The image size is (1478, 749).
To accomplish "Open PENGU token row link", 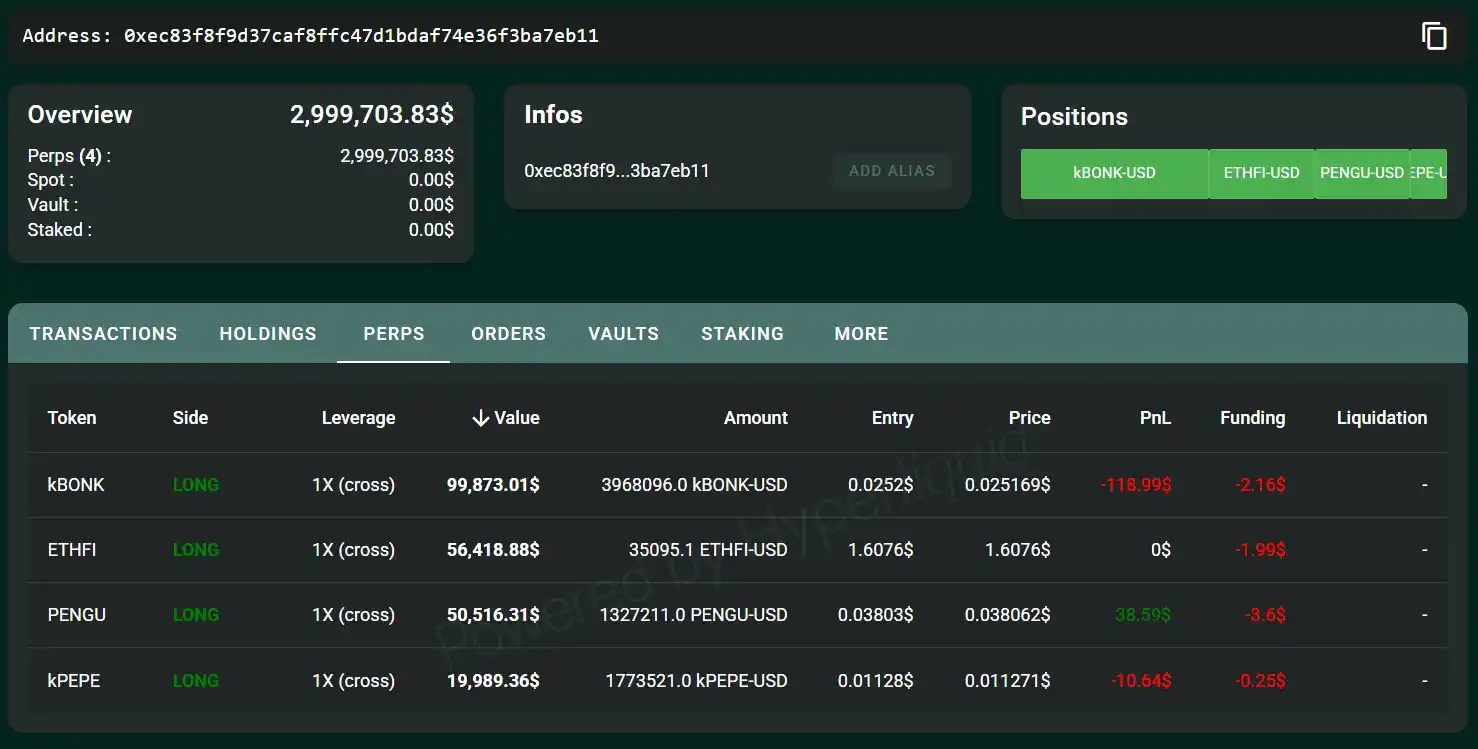I will pos(76,615).
